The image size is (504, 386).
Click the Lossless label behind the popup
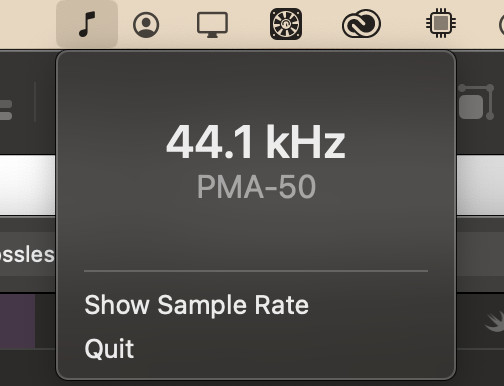27,255
